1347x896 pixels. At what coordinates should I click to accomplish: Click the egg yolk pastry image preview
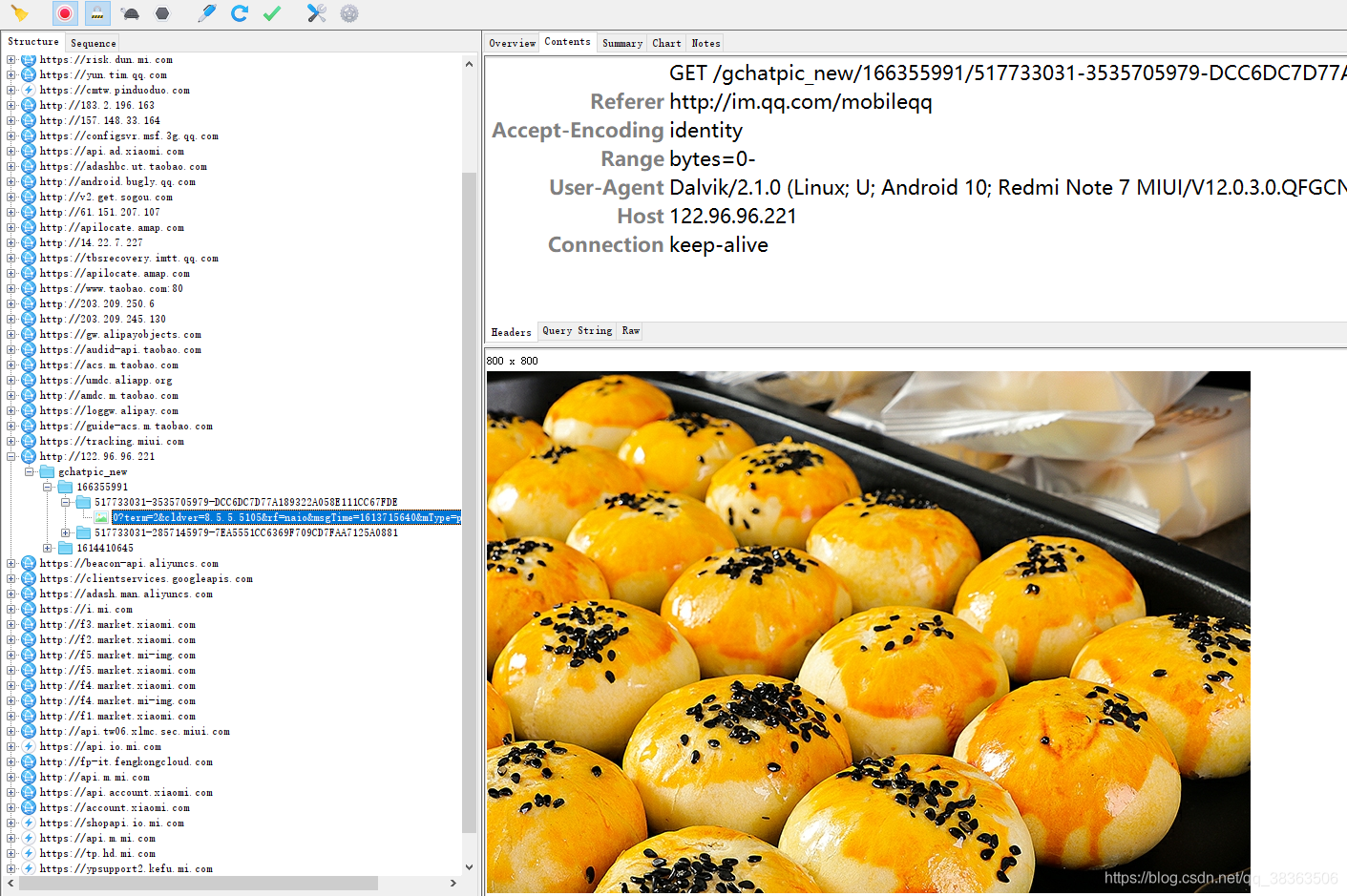tap(868, 632)
